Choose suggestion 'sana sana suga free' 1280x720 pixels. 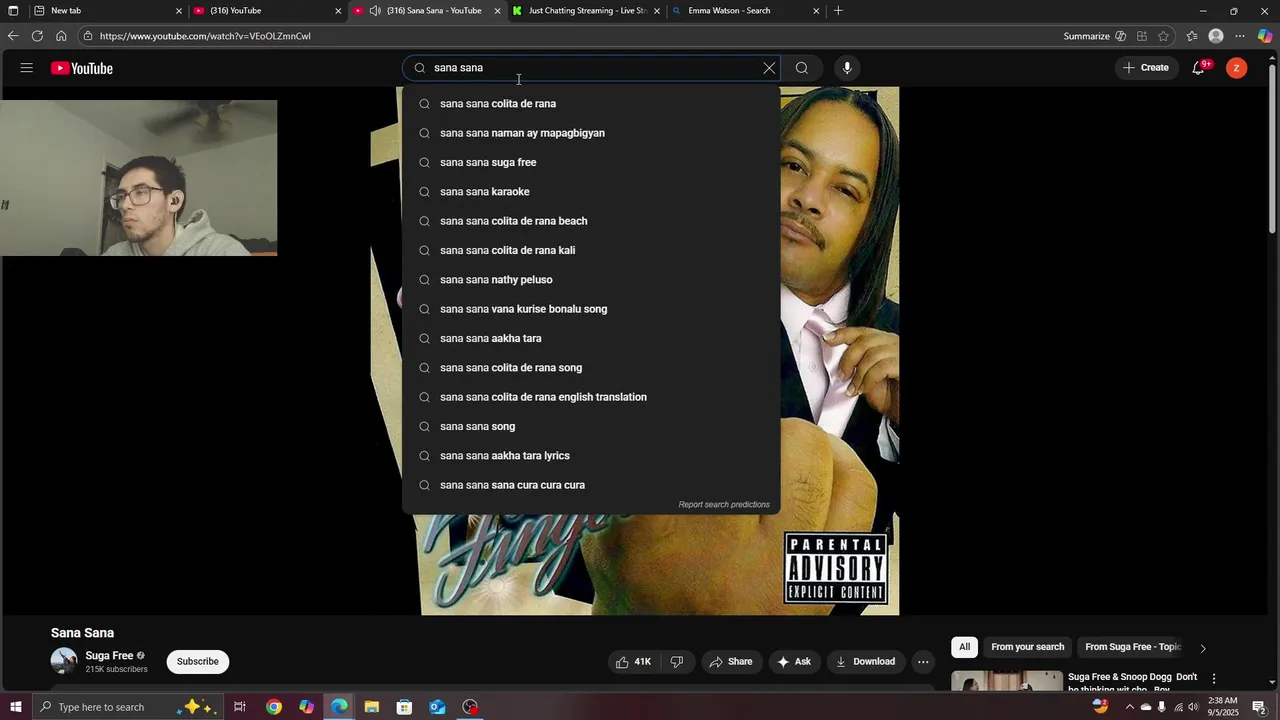click(x=591, y=162)
